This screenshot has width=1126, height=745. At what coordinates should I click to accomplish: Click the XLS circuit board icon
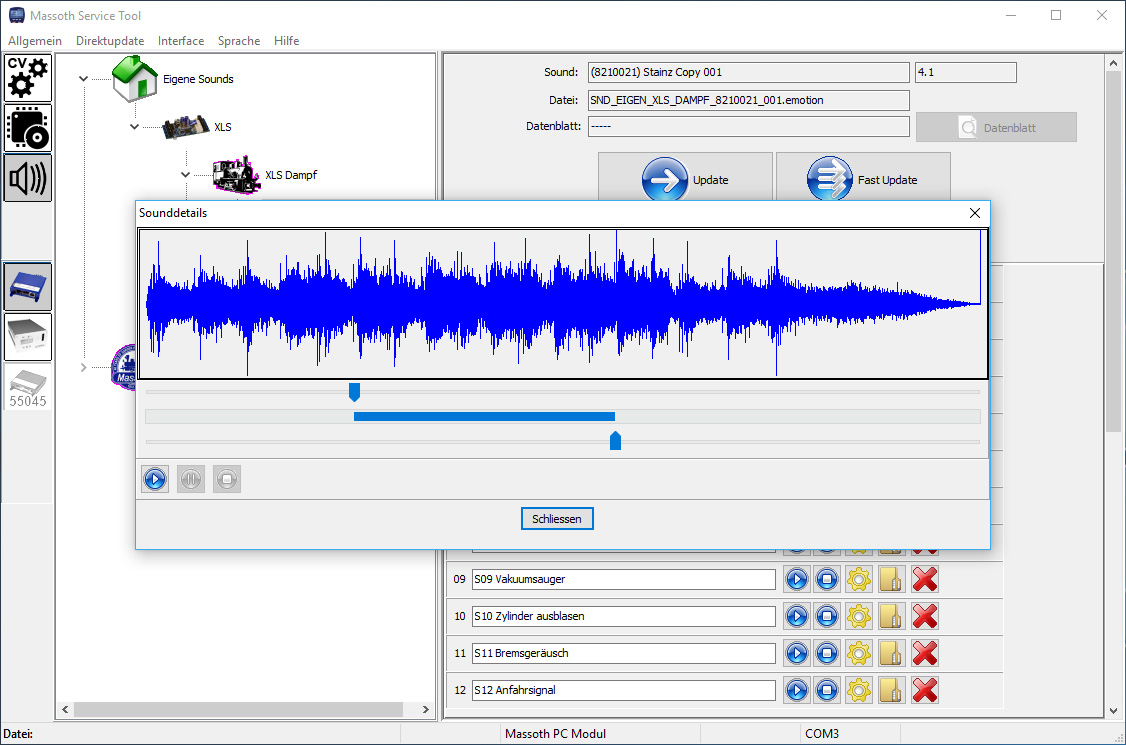[185, 127]
